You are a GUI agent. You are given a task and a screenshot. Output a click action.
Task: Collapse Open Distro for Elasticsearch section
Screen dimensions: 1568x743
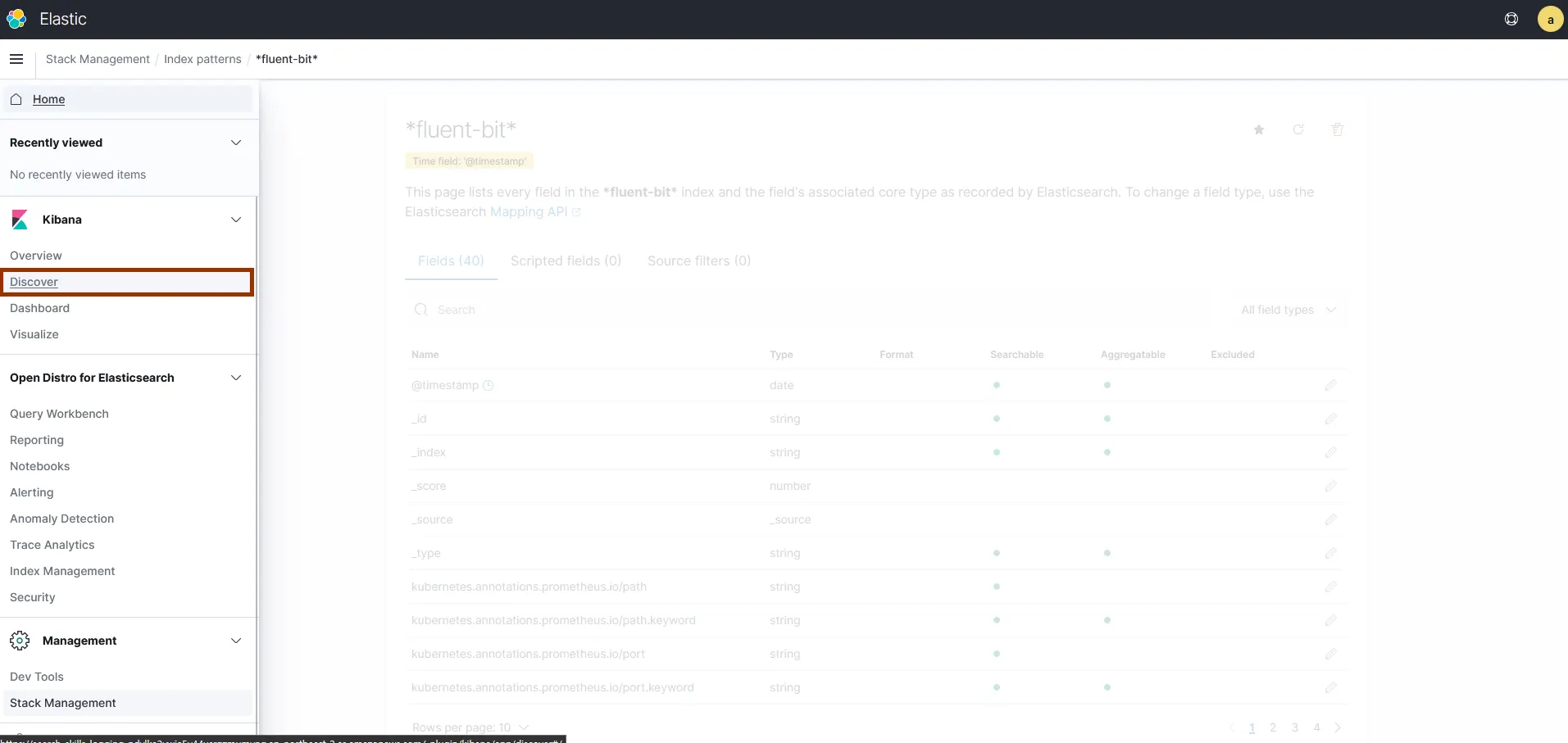[x=236, y=378]
